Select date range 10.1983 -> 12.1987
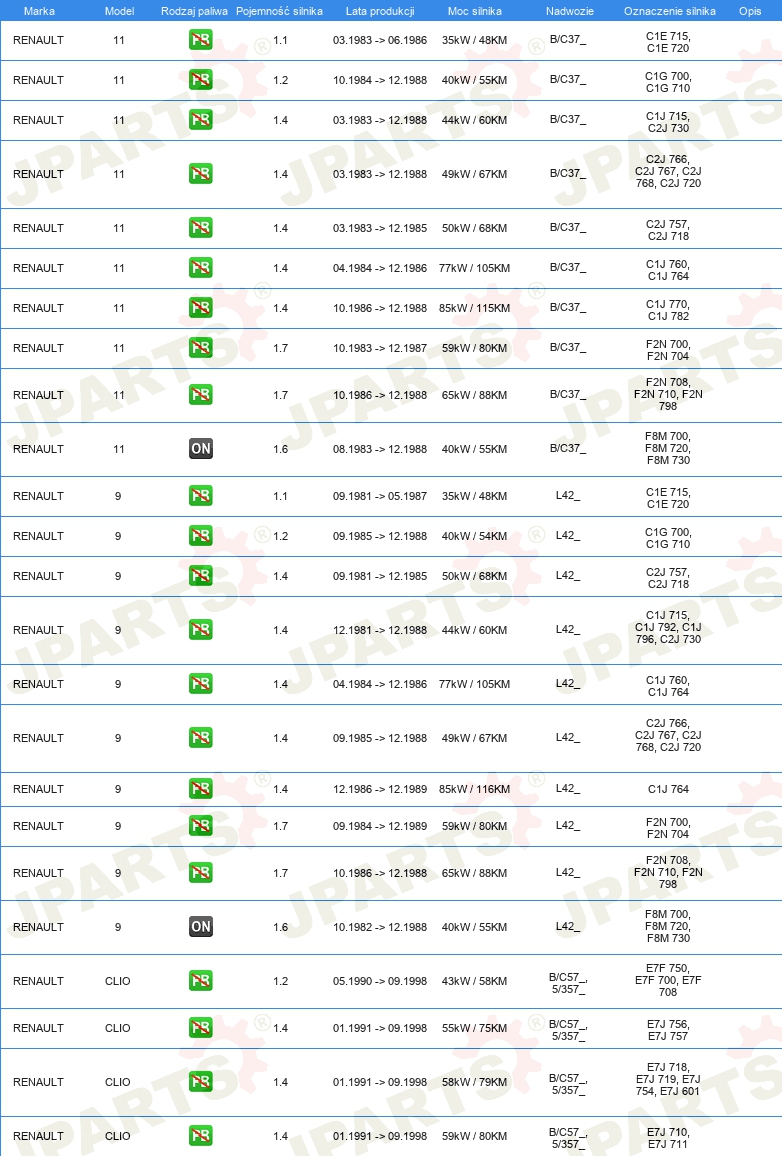Viewport: 782px width, 1156px height. (380, 348)
